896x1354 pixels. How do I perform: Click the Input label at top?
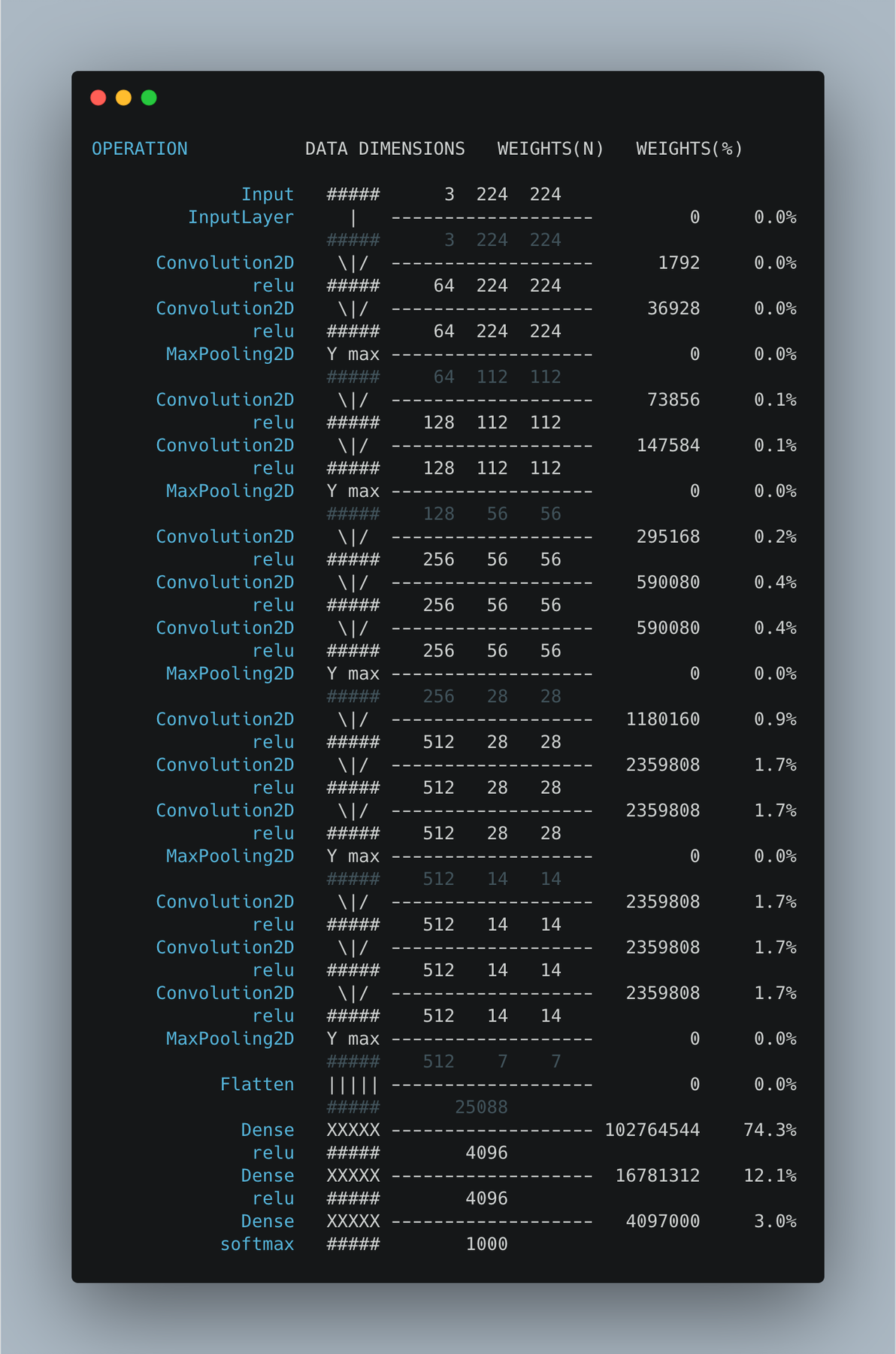pos(268,195)
